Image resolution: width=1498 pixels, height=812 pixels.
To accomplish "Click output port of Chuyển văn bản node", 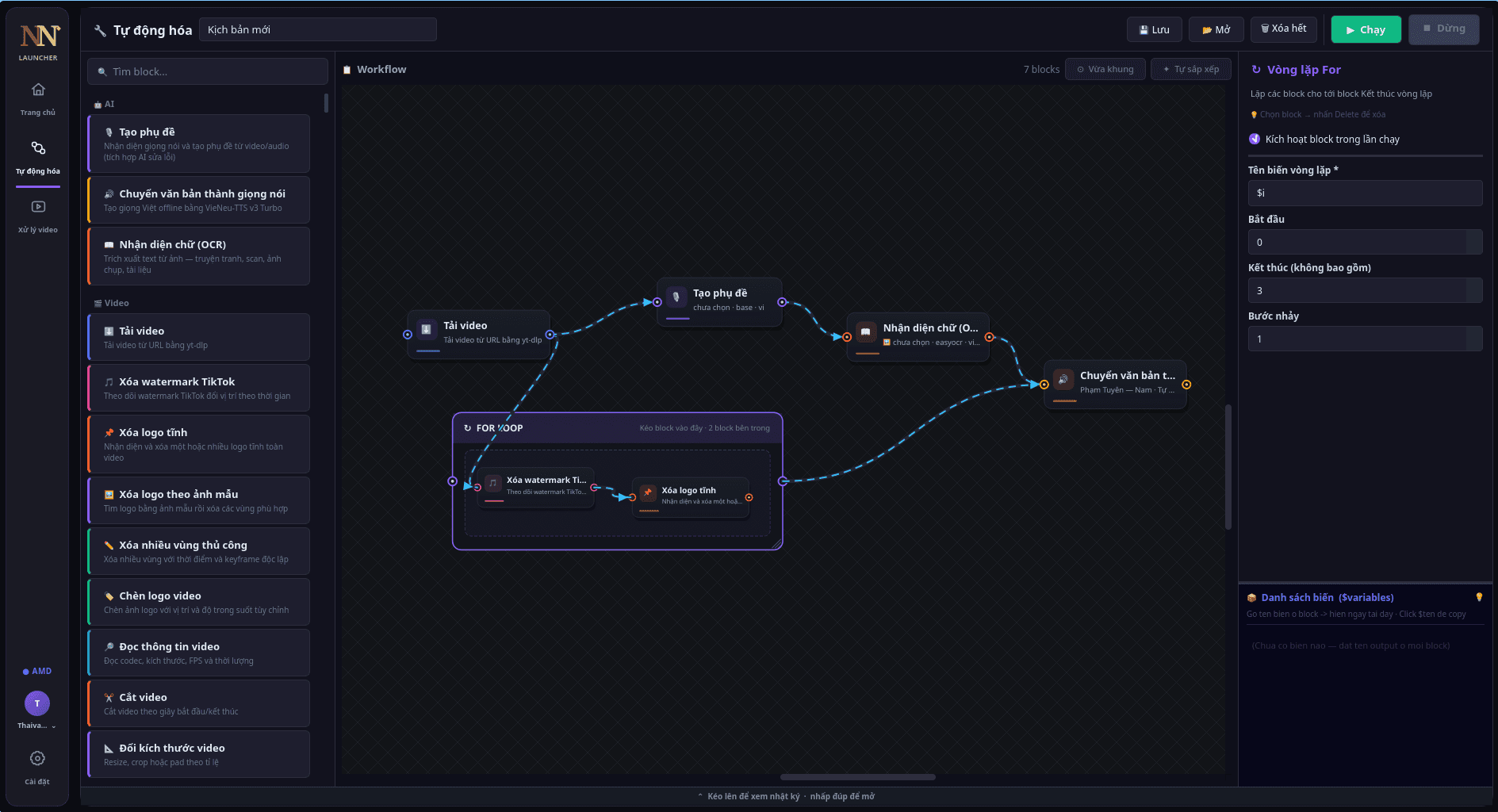I will 1186,385.
